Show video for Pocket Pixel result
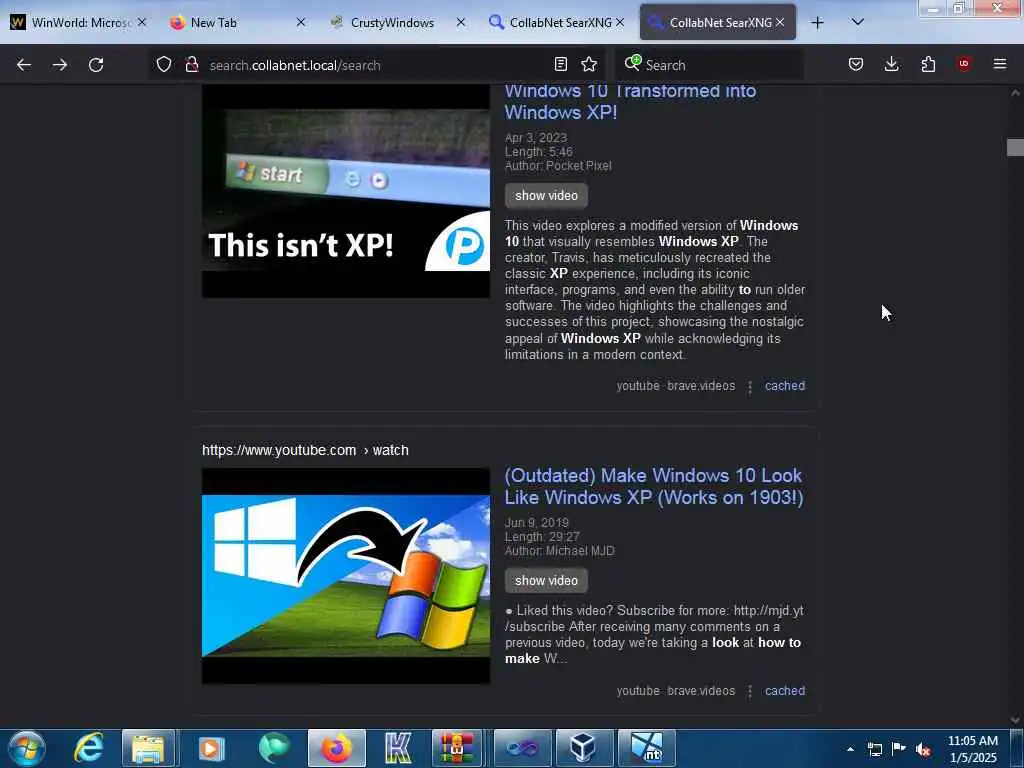1024x768 pixels. click(546, 195)
